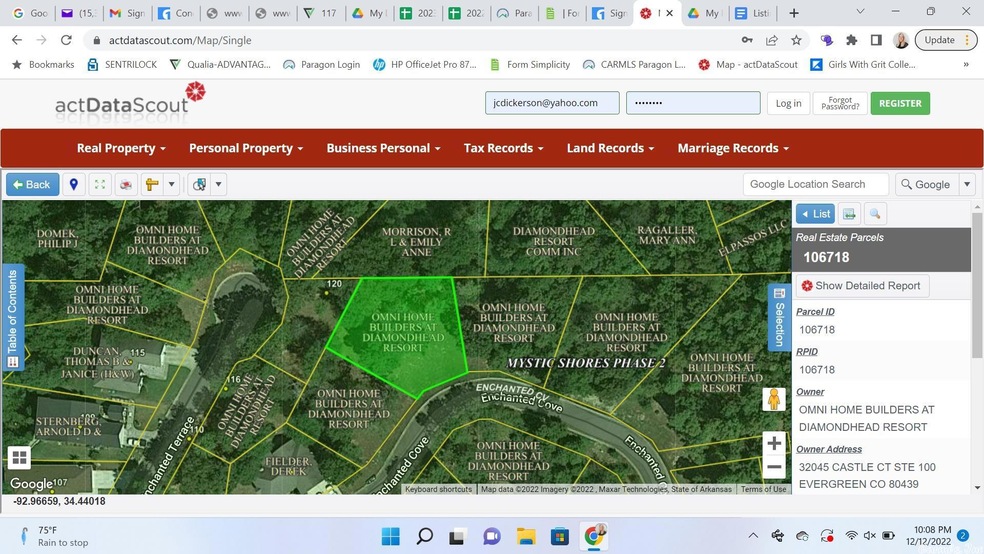The width and height of the screenshot is (984, 554).
Task: Zoom out the map with minus button
Action: 774,467
